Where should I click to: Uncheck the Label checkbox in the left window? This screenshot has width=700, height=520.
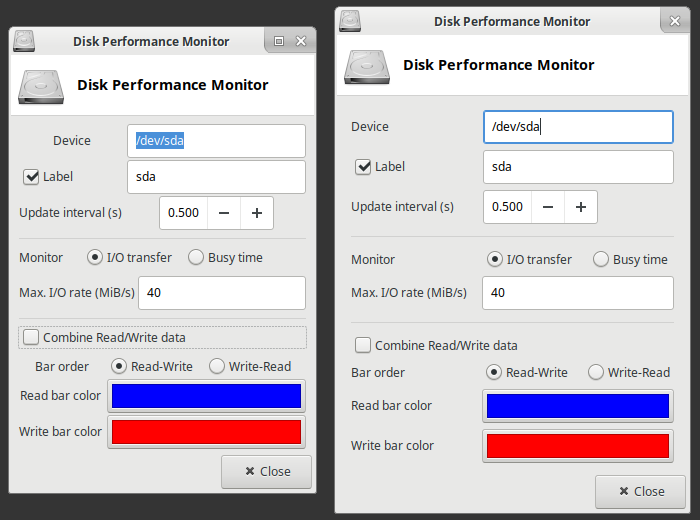tap(31, 177)
